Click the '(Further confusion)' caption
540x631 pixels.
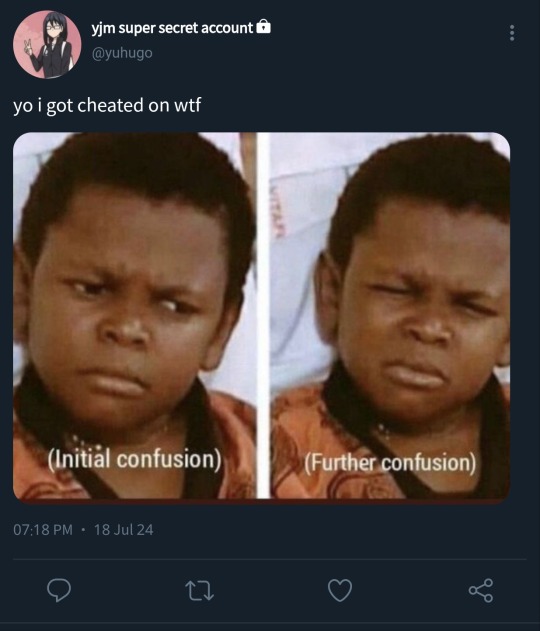pos(390,463)
